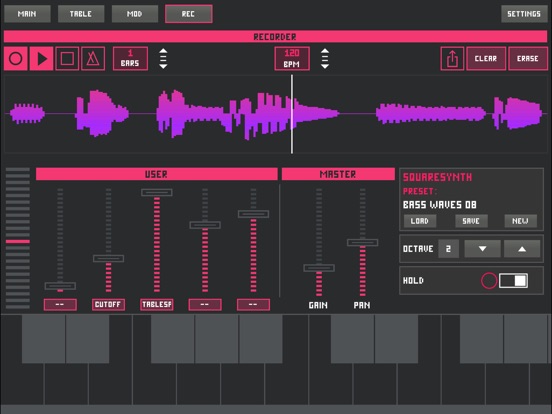This screenshot has width=552, height=414.
Task: Increase bars with the up arrow
Action: (x=163, y=51)
